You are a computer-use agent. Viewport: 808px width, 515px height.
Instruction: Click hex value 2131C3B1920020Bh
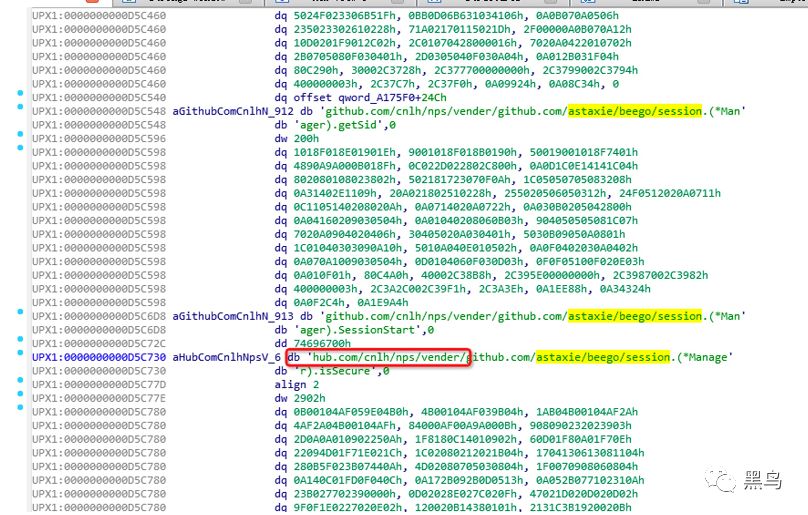[581, 508]
